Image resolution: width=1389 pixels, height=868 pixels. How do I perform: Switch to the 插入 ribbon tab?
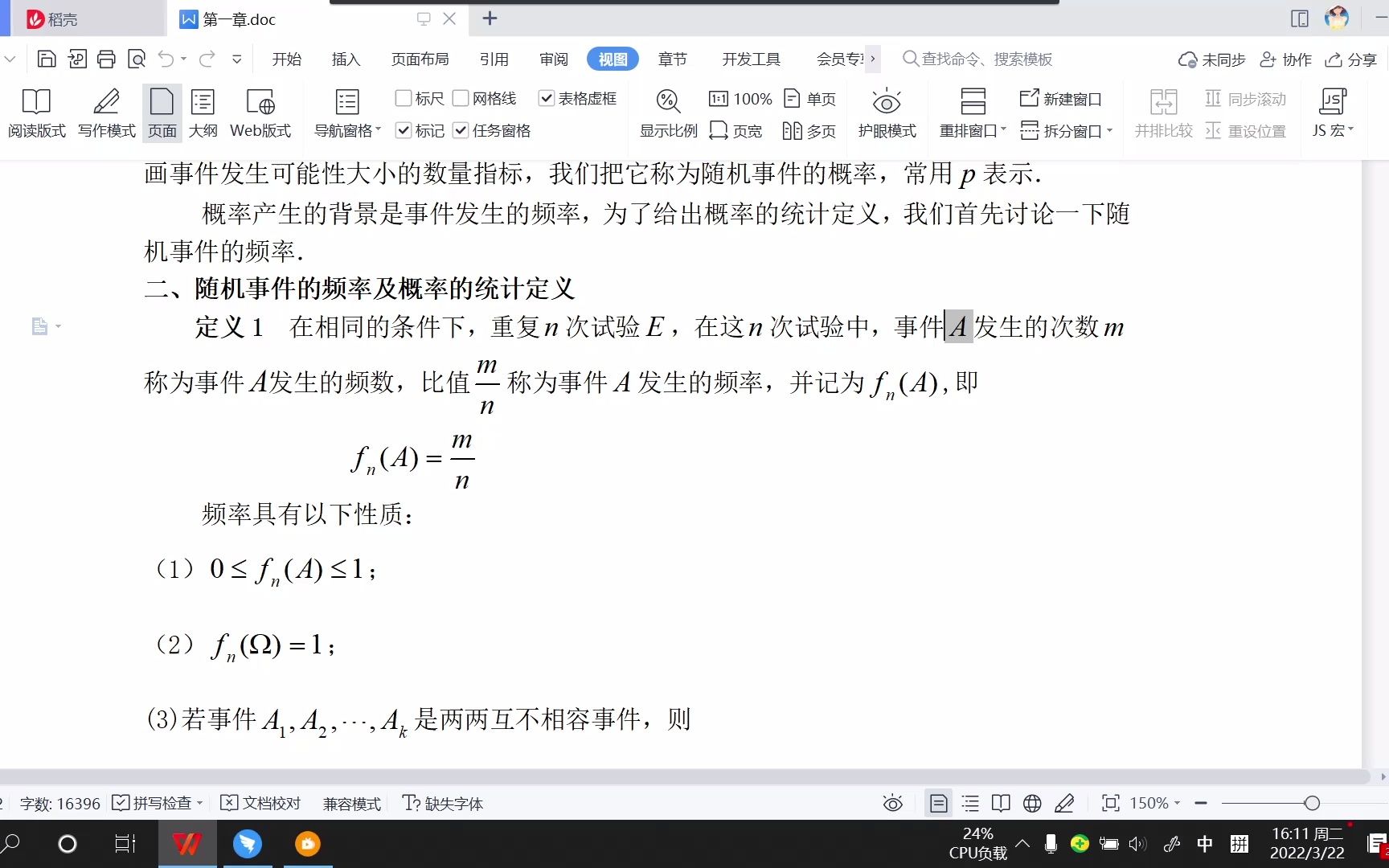(345, 59)
